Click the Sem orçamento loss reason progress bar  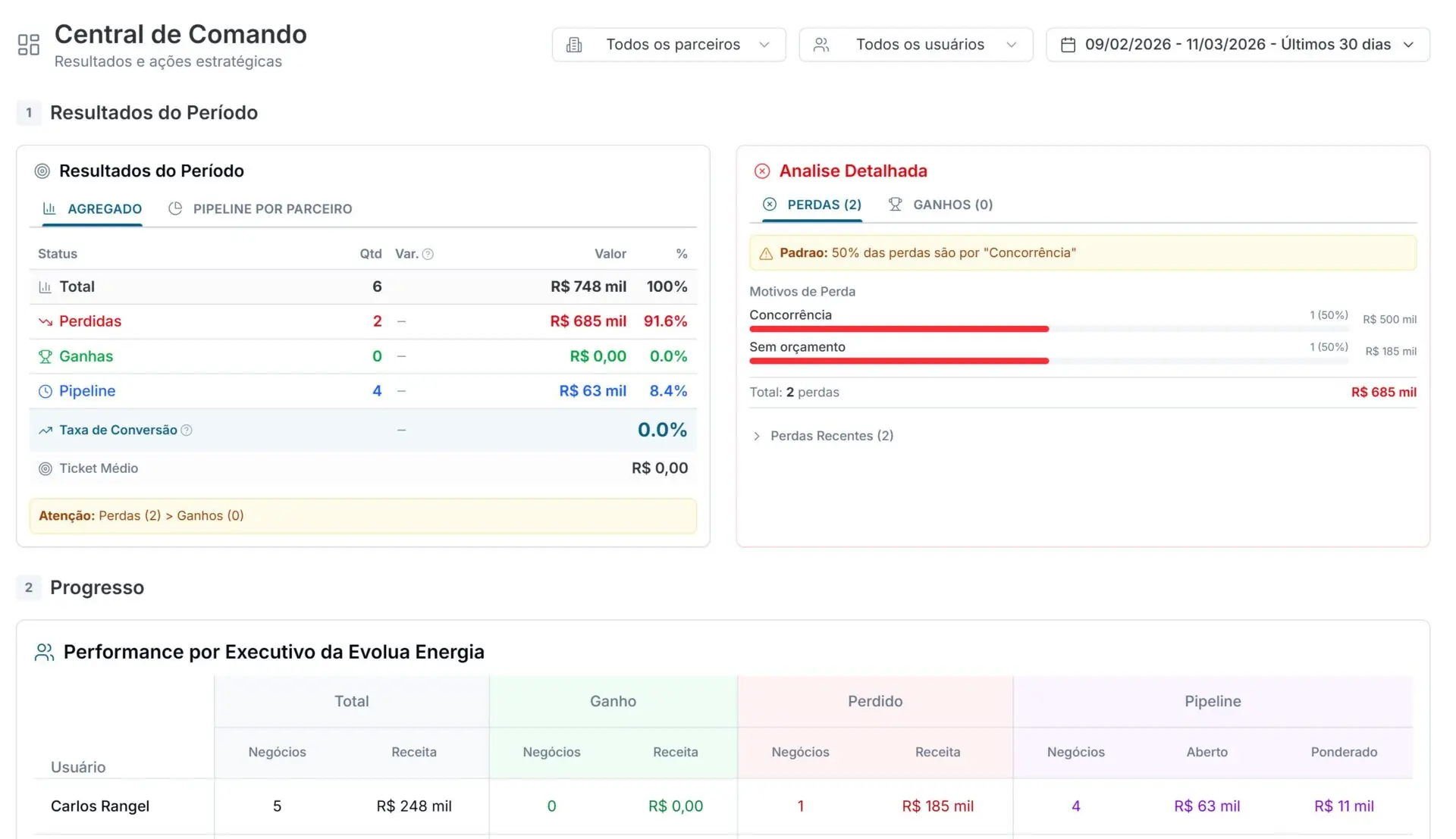click(x=1049, y=361)
